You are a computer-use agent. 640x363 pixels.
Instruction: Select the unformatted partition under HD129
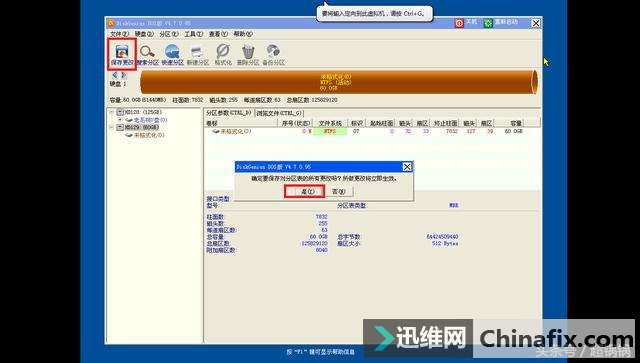coord(149,135)
